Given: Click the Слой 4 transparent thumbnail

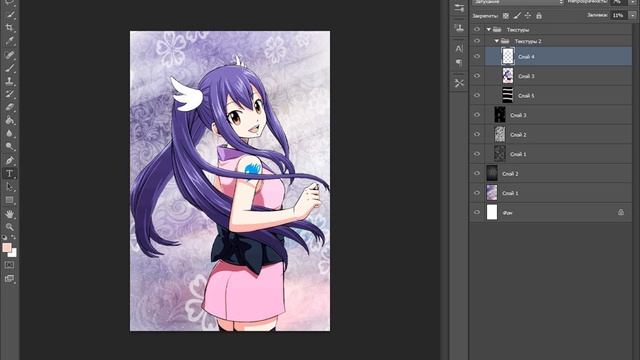Looking at the screenshot, I should pyautogui.click(x=508, y=56).
